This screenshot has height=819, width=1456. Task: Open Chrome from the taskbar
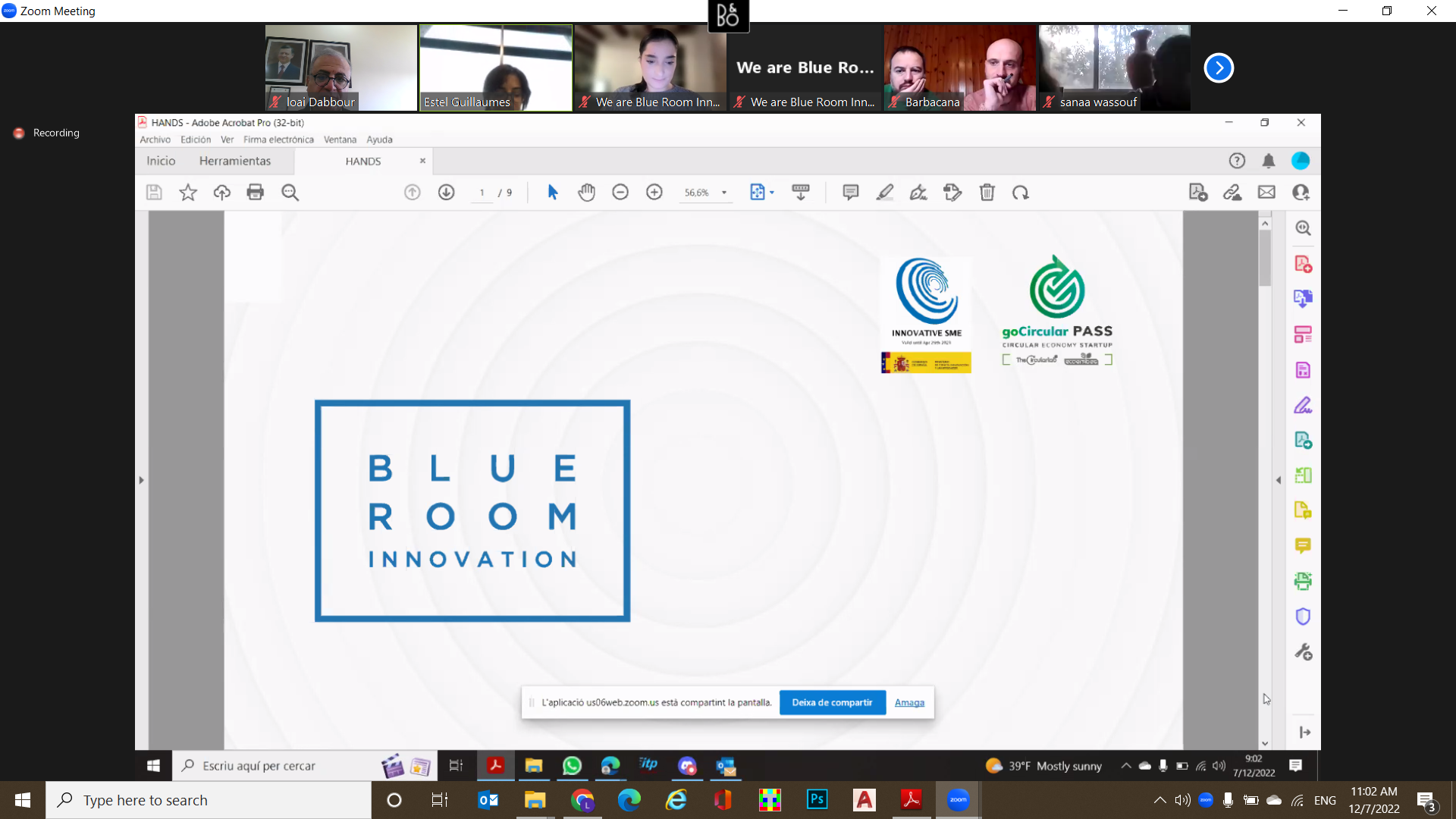click(582, 800)
